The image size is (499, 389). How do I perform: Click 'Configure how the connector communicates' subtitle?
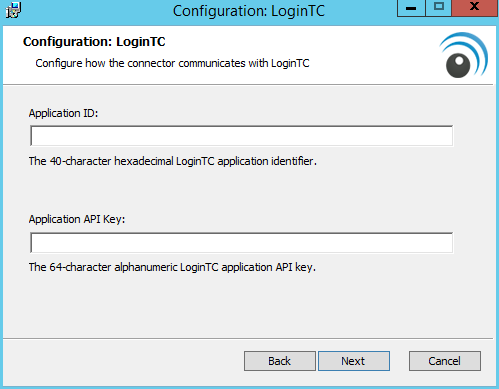pos(172,63)
